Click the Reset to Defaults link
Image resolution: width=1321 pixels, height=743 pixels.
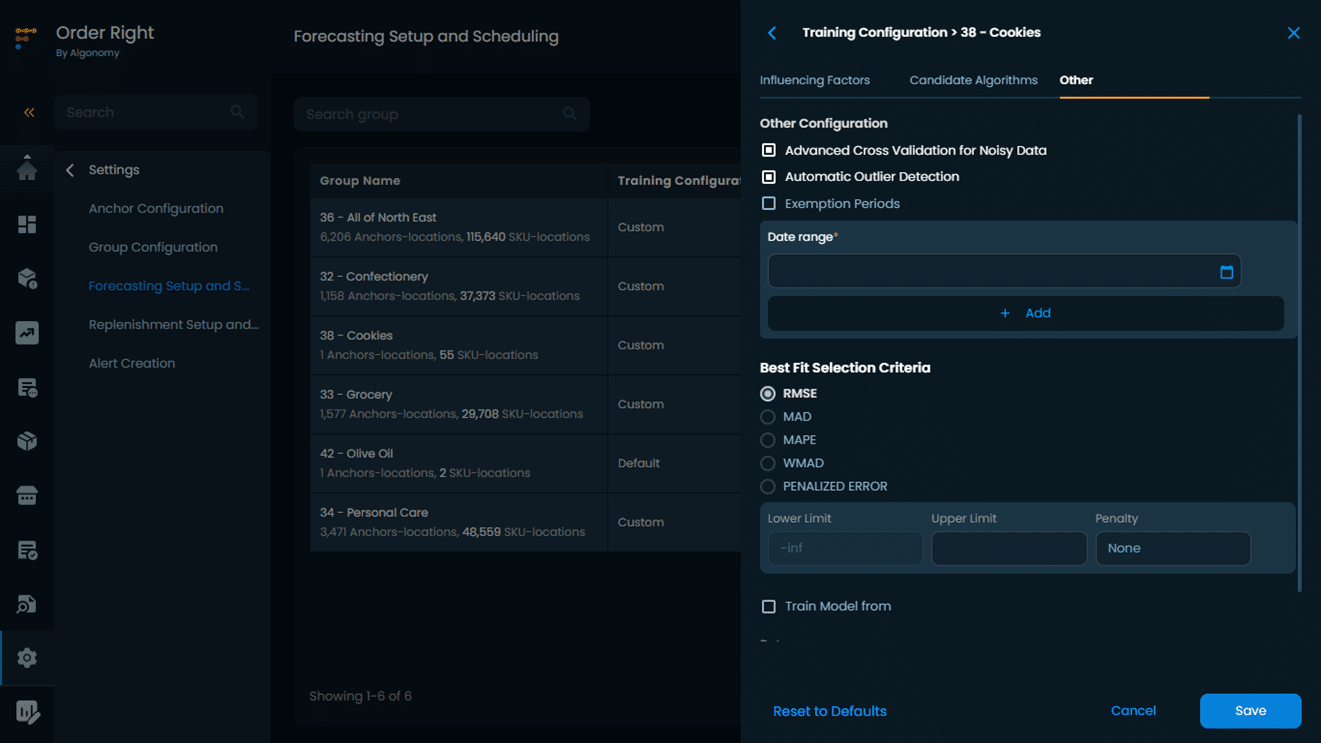(x=829, y=711)
